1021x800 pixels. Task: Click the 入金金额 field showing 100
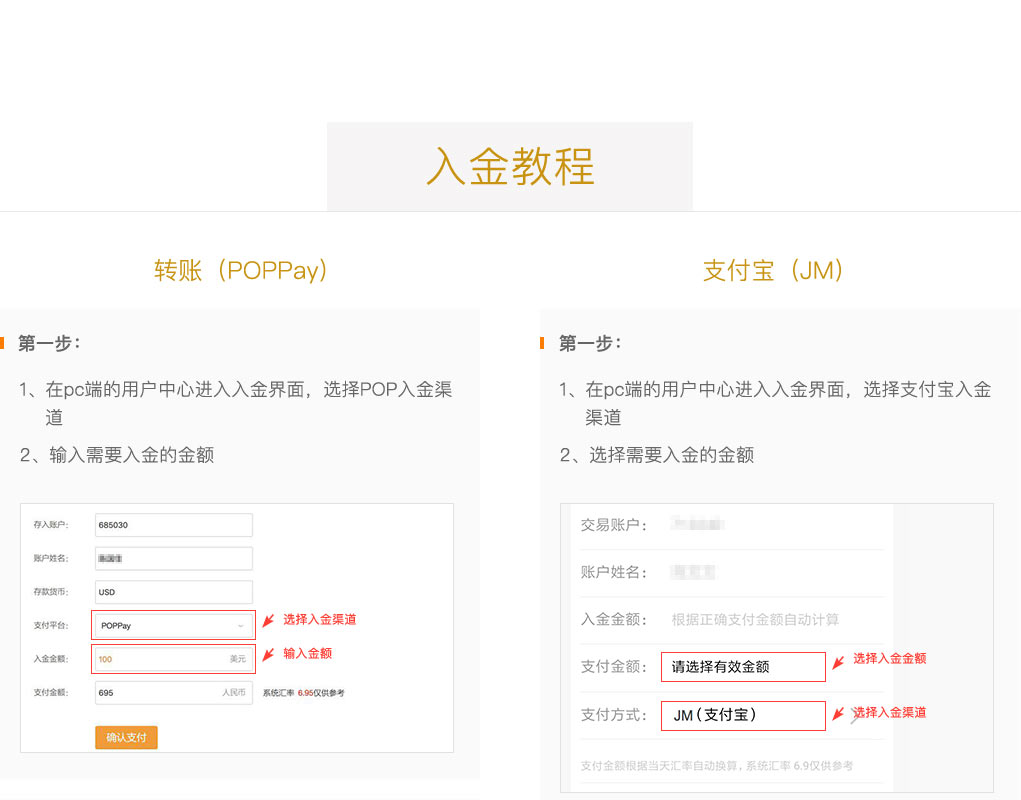coord(172,659)
